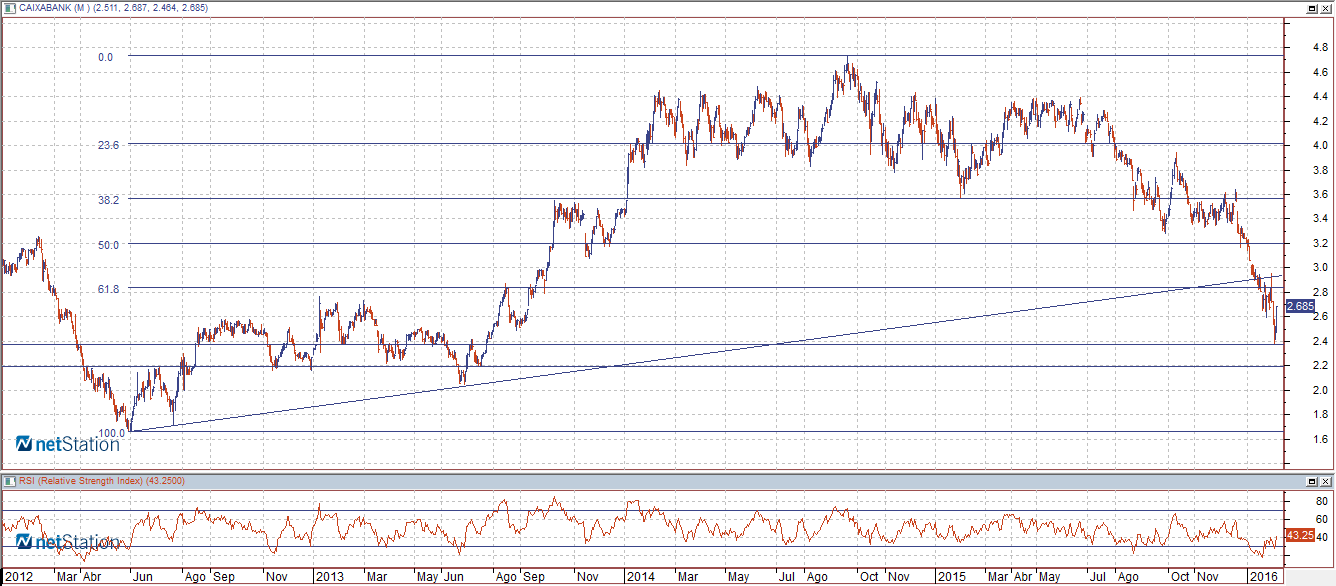
Task: Select the CAIXABANK (M) title text
Action: coord(54,7)
